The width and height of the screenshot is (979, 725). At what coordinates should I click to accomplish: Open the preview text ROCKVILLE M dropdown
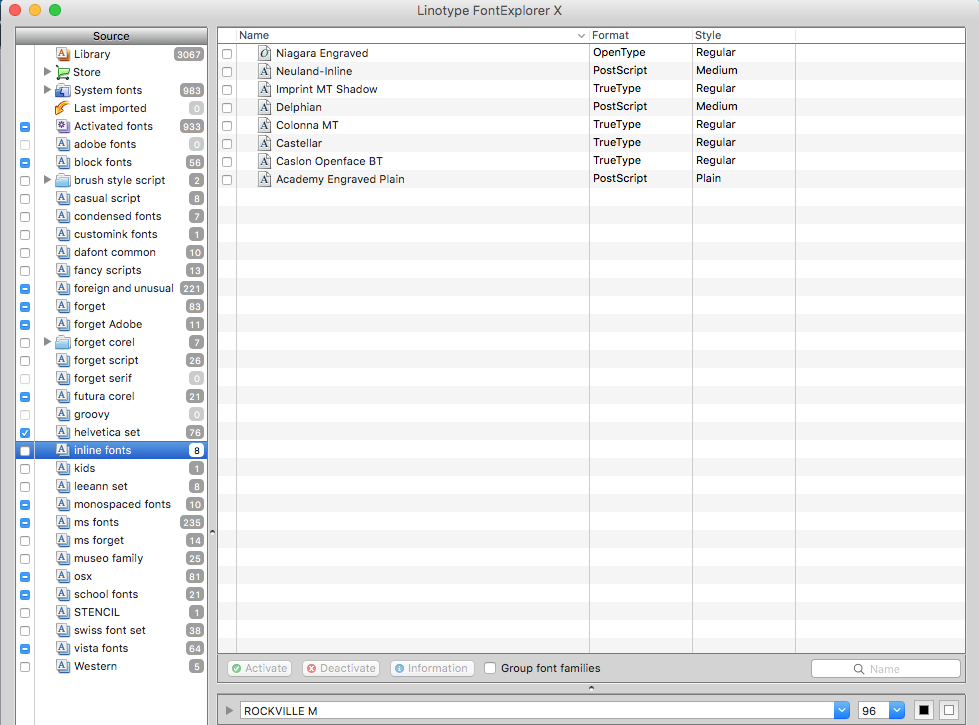point(842,711)
